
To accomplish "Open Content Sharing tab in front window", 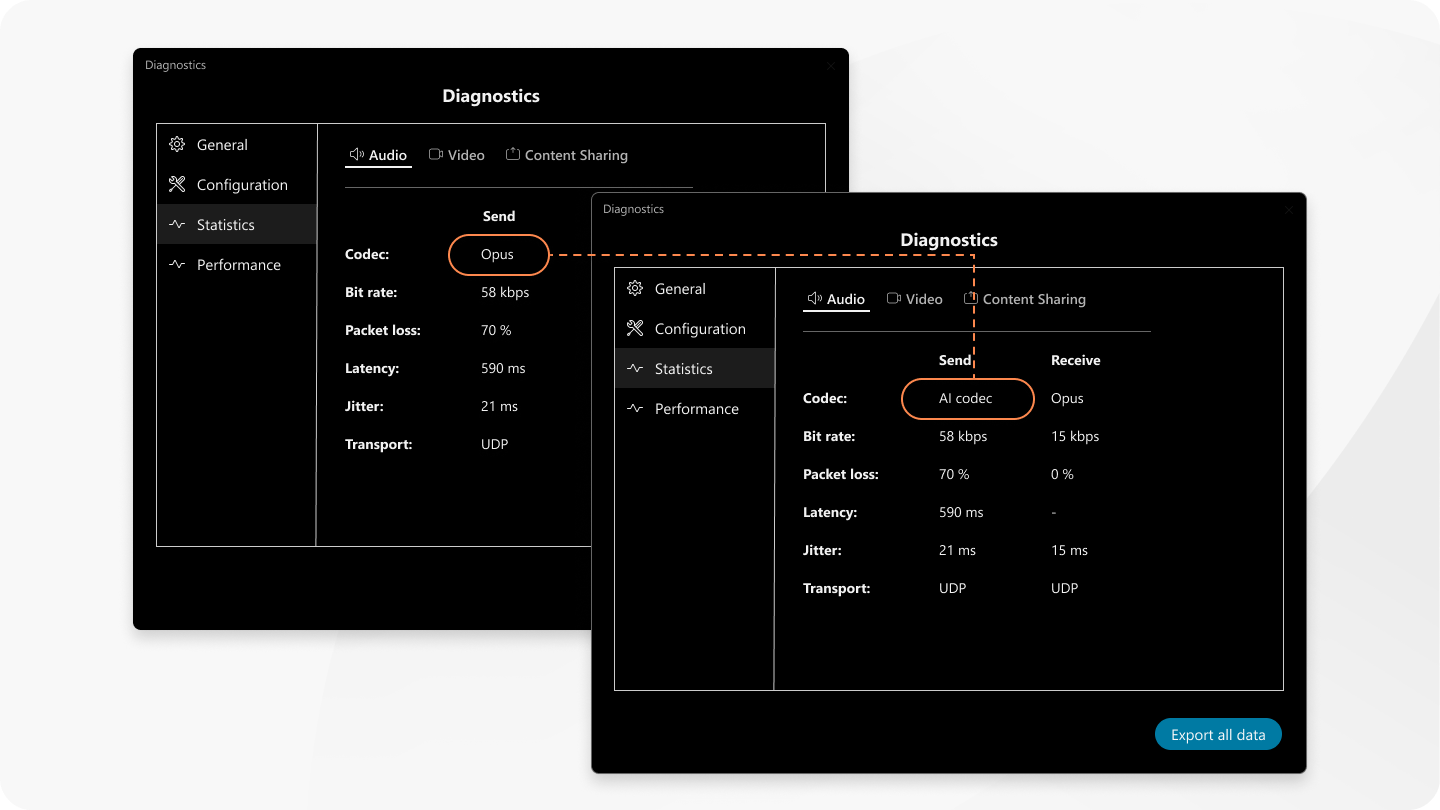I will click(x=1025, y=299).
